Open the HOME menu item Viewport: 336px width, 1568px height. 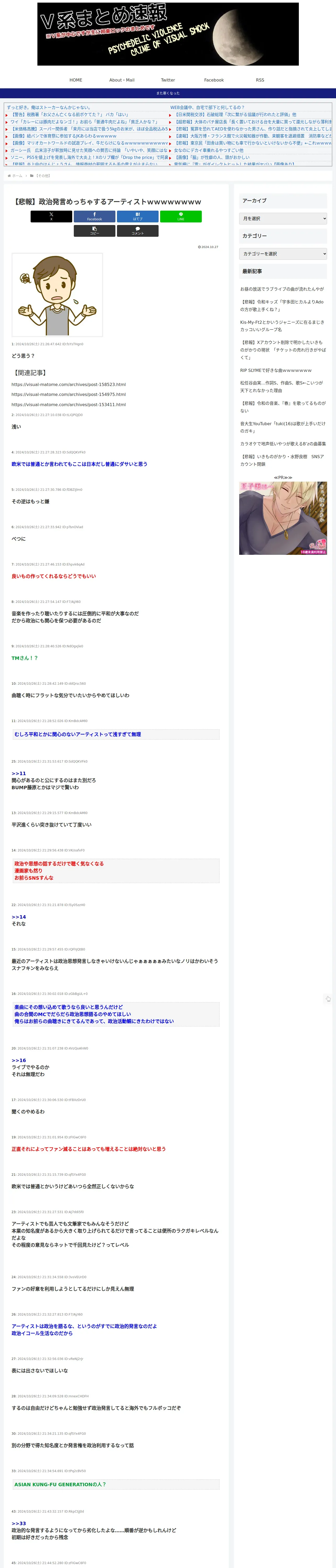point(76,80)
